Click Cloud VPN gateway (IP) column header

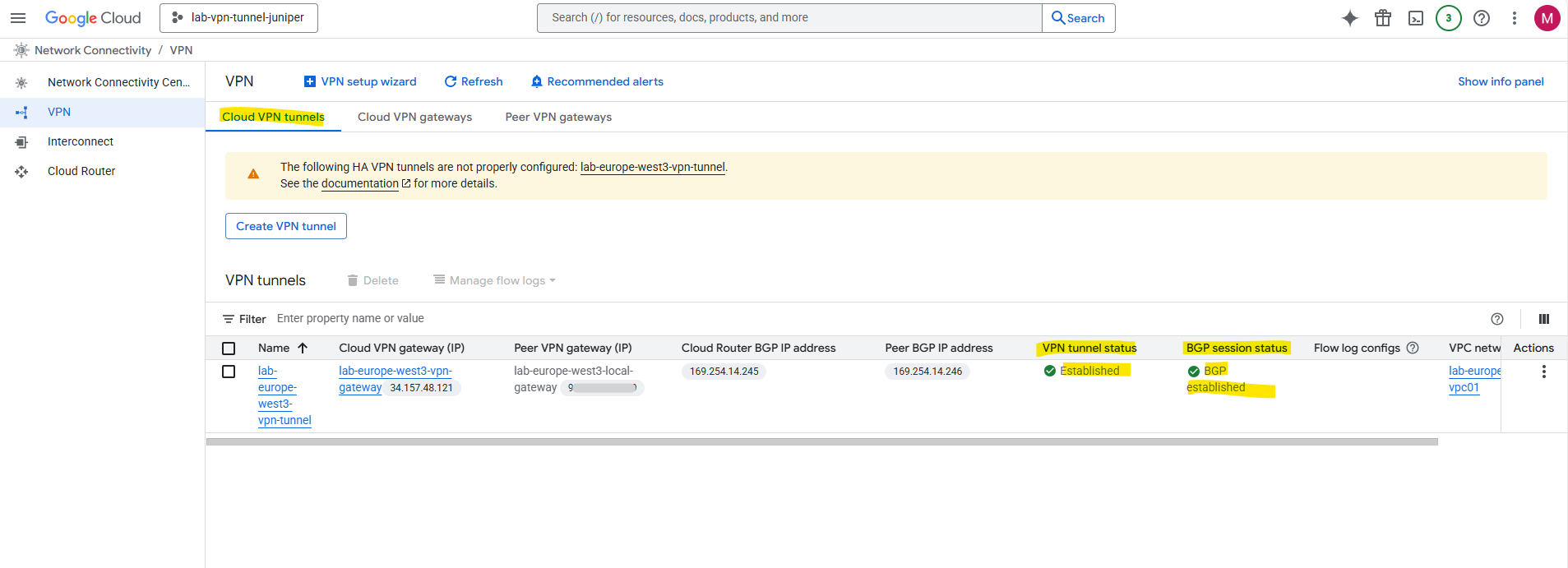click(x=402, y=348)
